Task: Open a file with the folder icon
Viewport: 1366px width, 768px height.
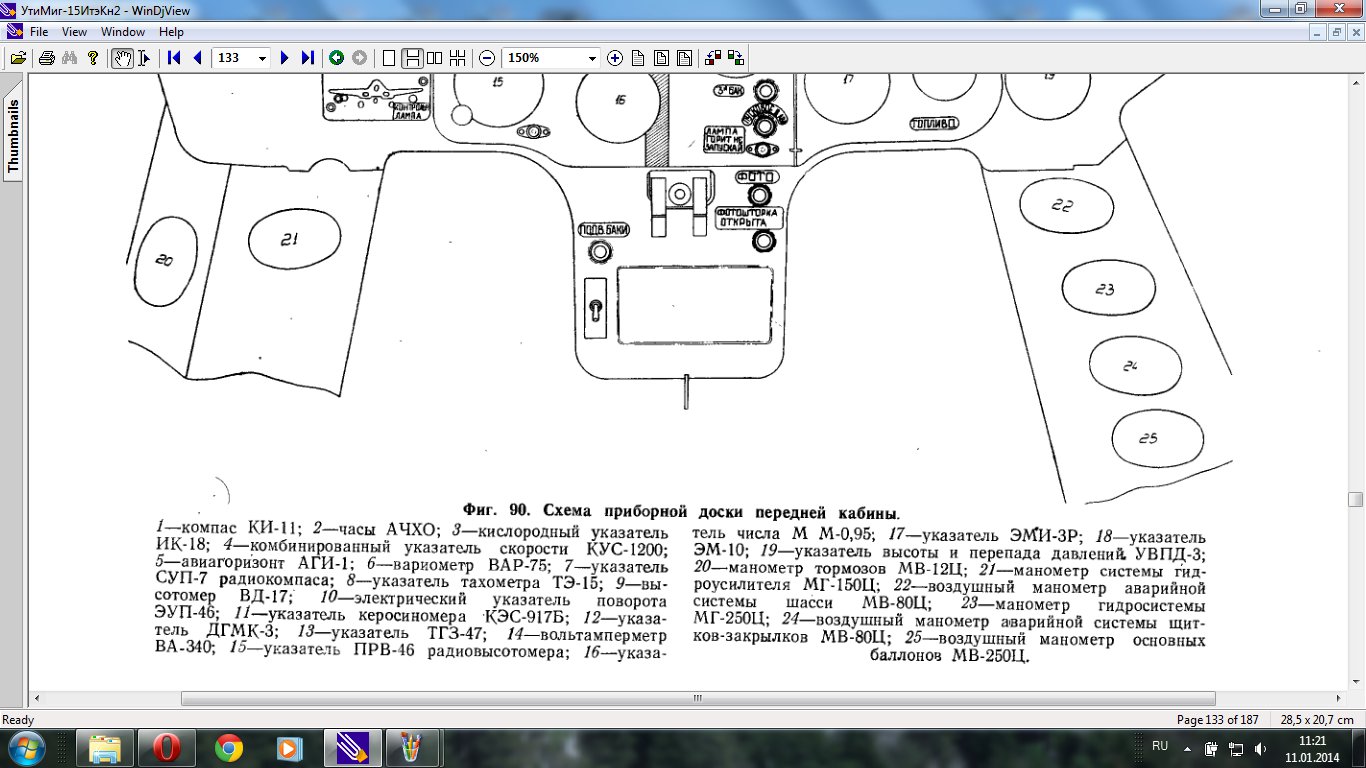Action: [18, 58]
